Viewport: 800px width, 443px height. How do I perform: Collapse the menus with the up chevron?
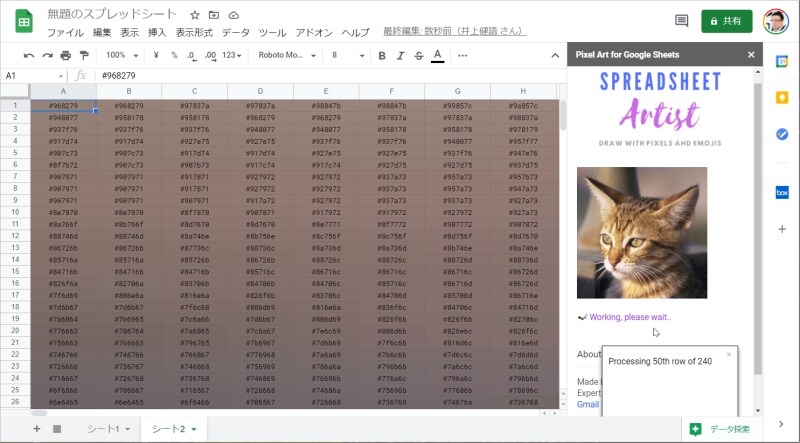pos(555,56)
